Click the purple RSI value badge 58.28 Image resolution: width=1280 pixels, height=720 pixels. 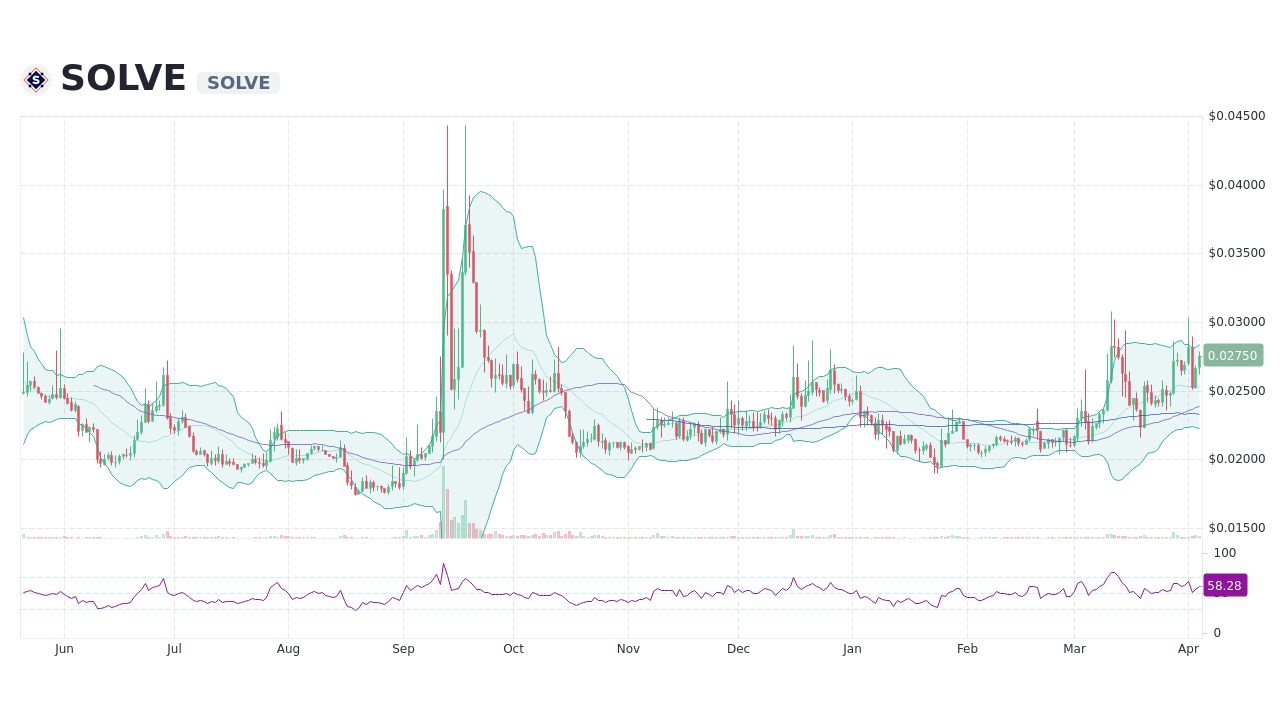click(1225, 585)
